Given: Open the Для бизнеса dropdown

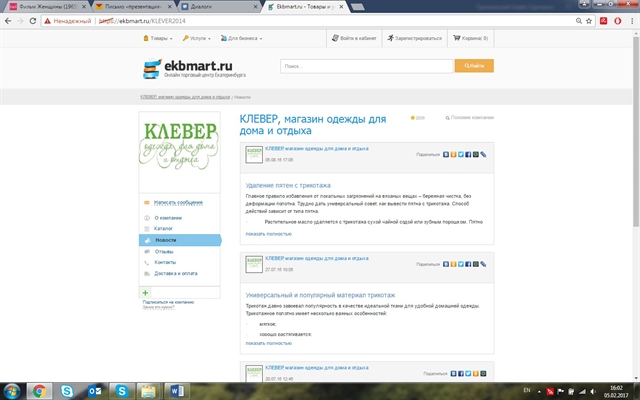Looking at the screenshot, I should (x=242, y=38).
